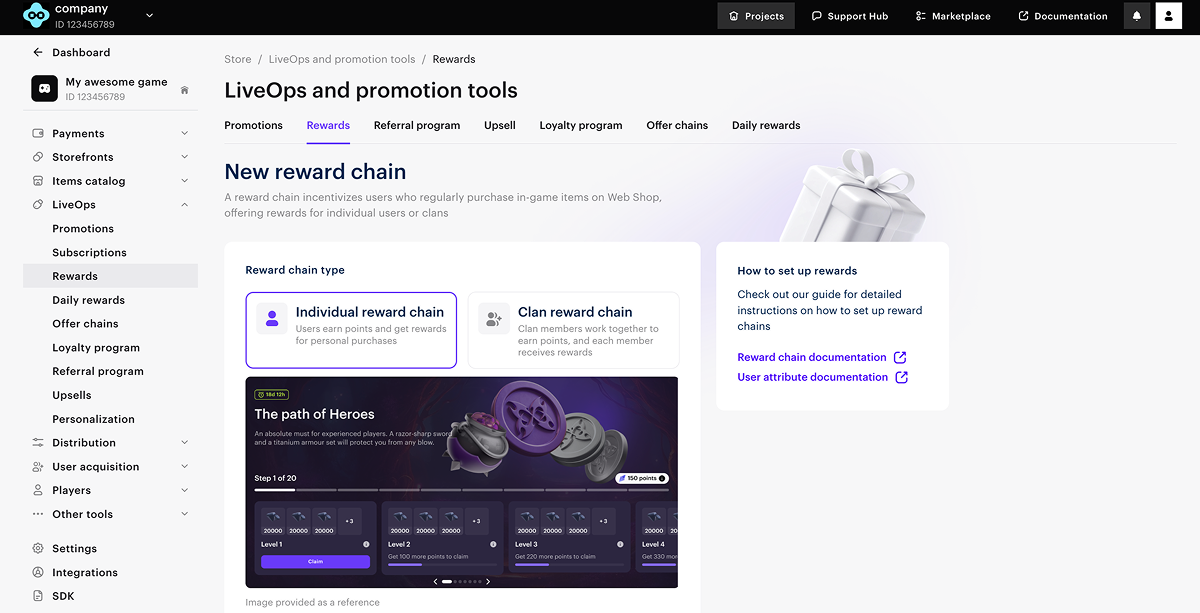Select Individual reward chain type
The image size is (1200, 613).
coord(351,330)
